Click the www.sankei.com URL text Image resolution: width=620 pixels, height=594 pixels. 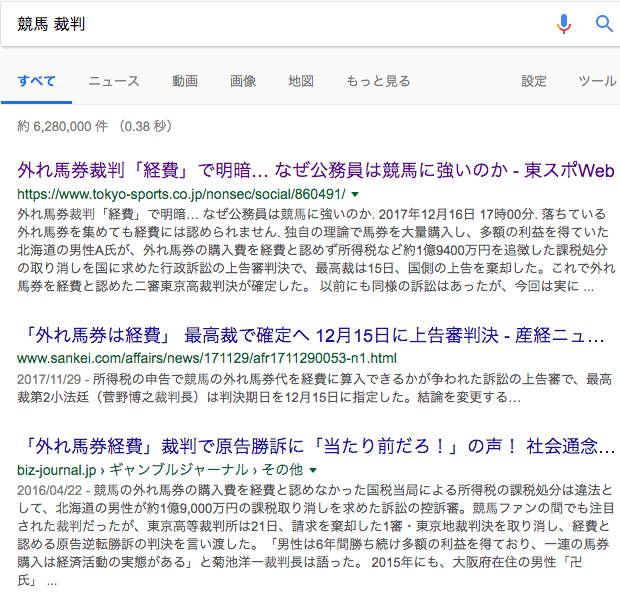click(x=207, y=358)
